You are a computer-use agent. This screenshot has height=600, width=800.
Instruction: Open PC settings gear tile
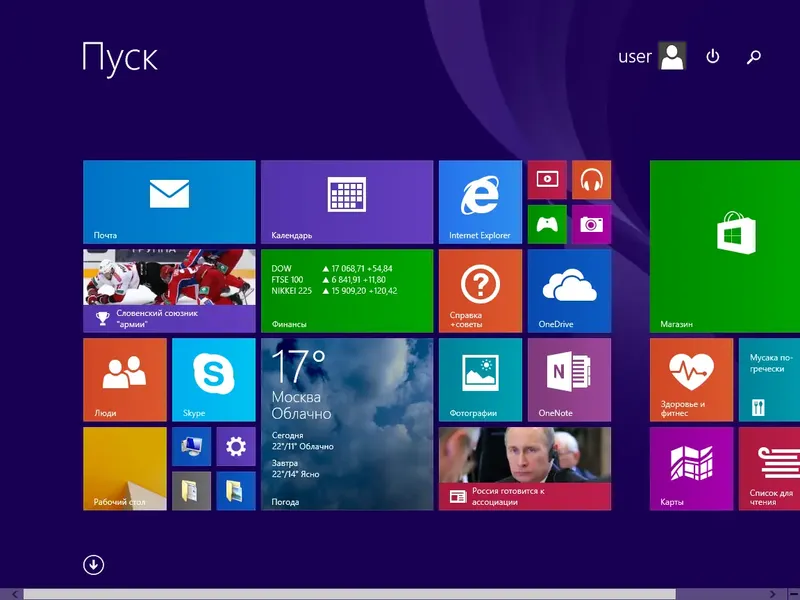(x=236, y=446)
